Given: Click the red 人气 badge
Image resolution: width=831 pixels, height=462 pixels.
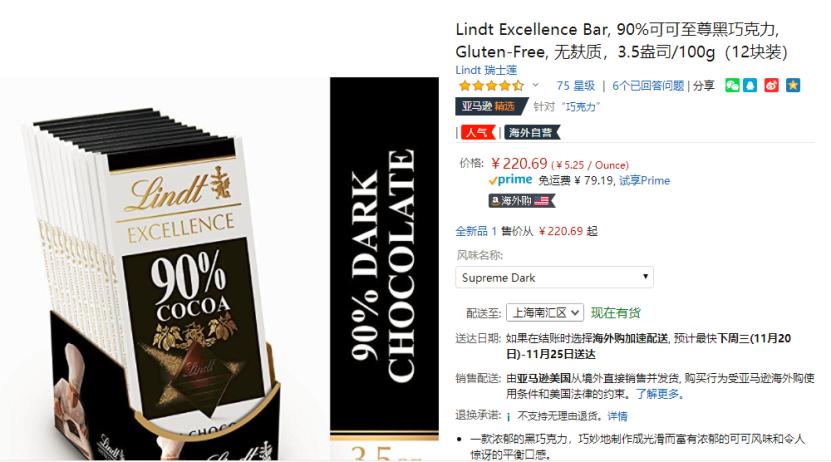Looking at the screenshot, I should click(x=478, y=132).
